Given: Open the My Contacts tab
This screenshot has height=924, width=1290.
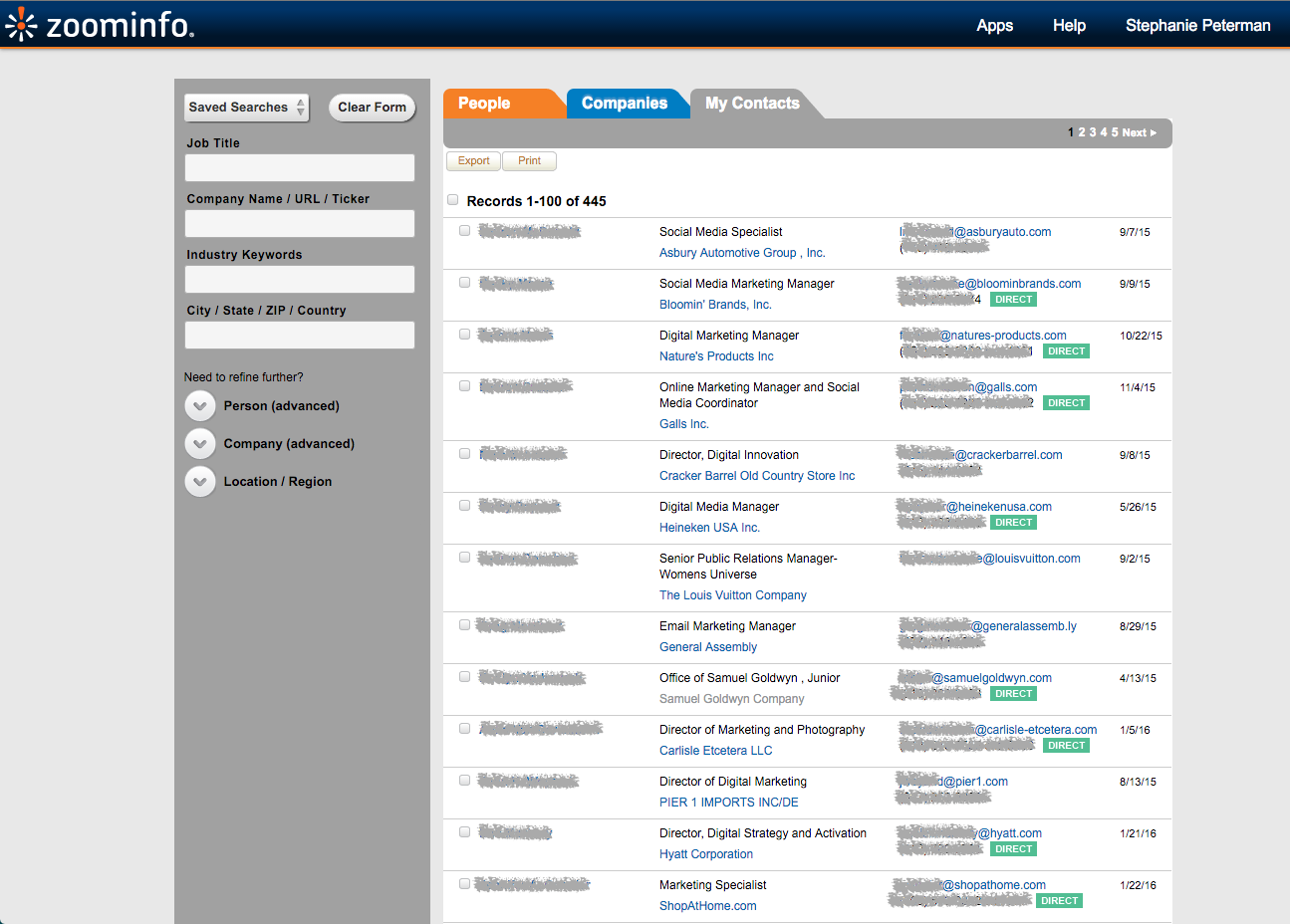Looking at the screenshot, I should (752, 104).
